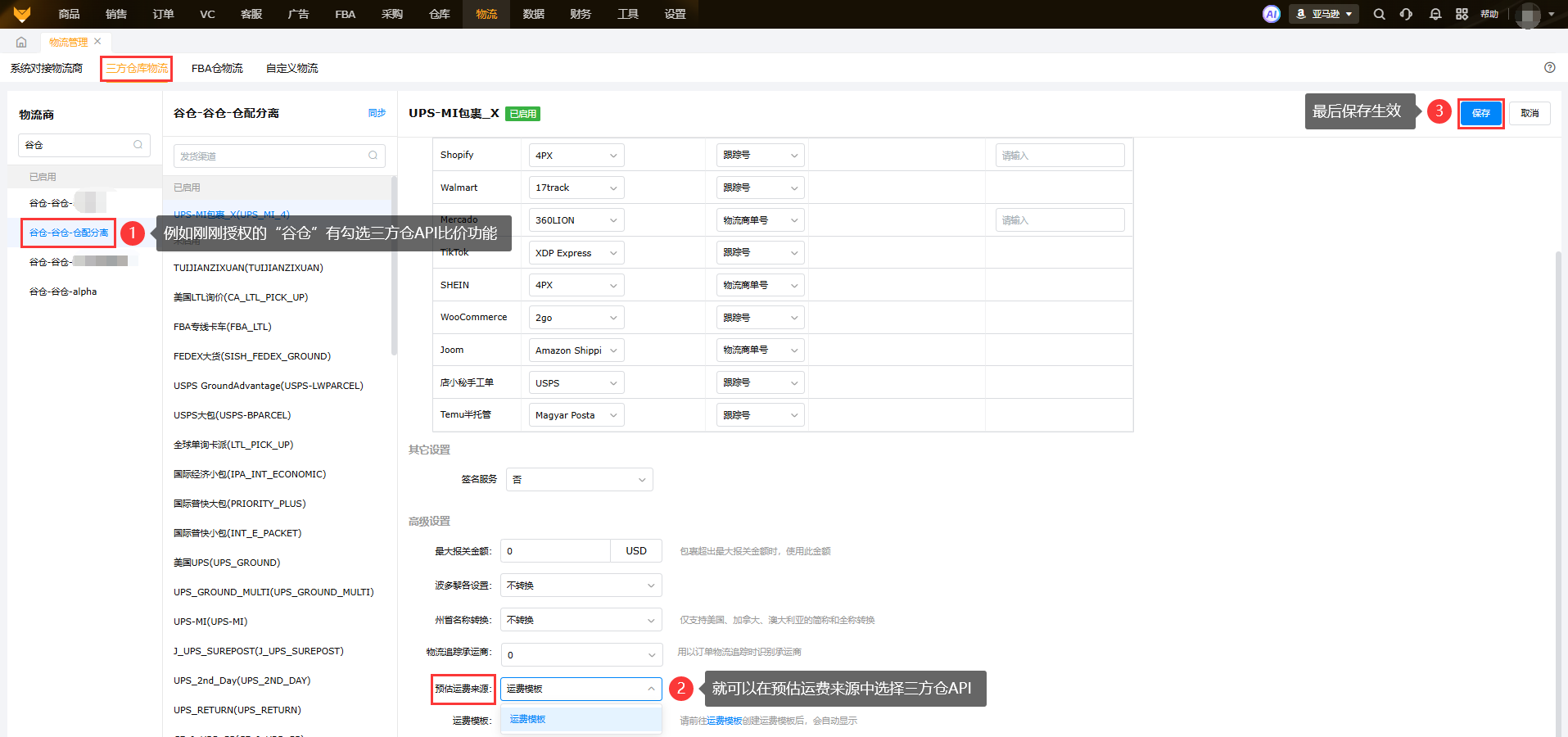Image resolution: width=1568 pixels, height=737 pixels.
Task: Open the 360LION carrier dropdown
Action: pyautogui.click(x=576, y=220)
